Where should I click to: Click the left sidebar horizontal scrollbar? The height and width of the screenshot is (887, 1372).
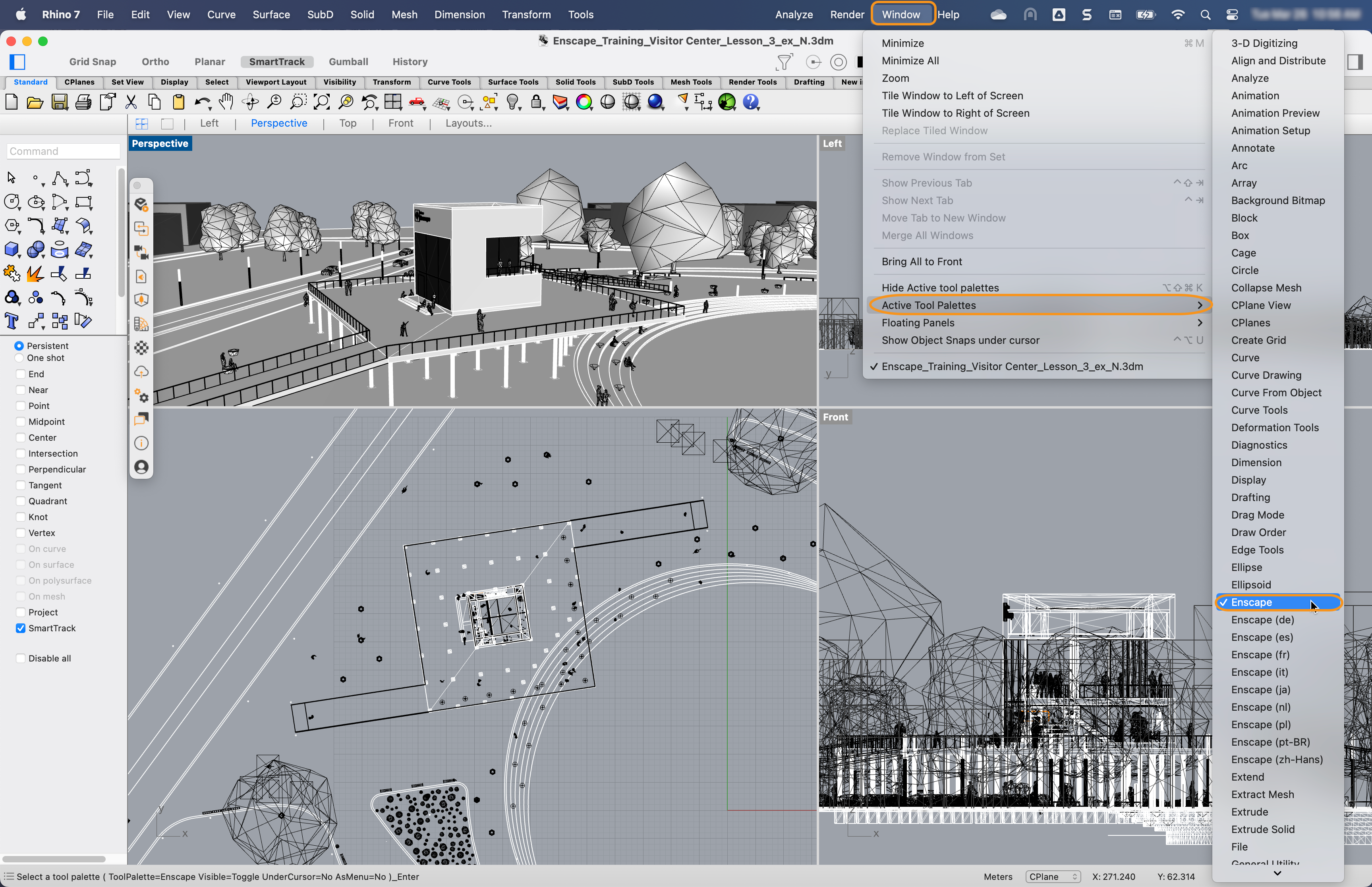coord(54,859)
